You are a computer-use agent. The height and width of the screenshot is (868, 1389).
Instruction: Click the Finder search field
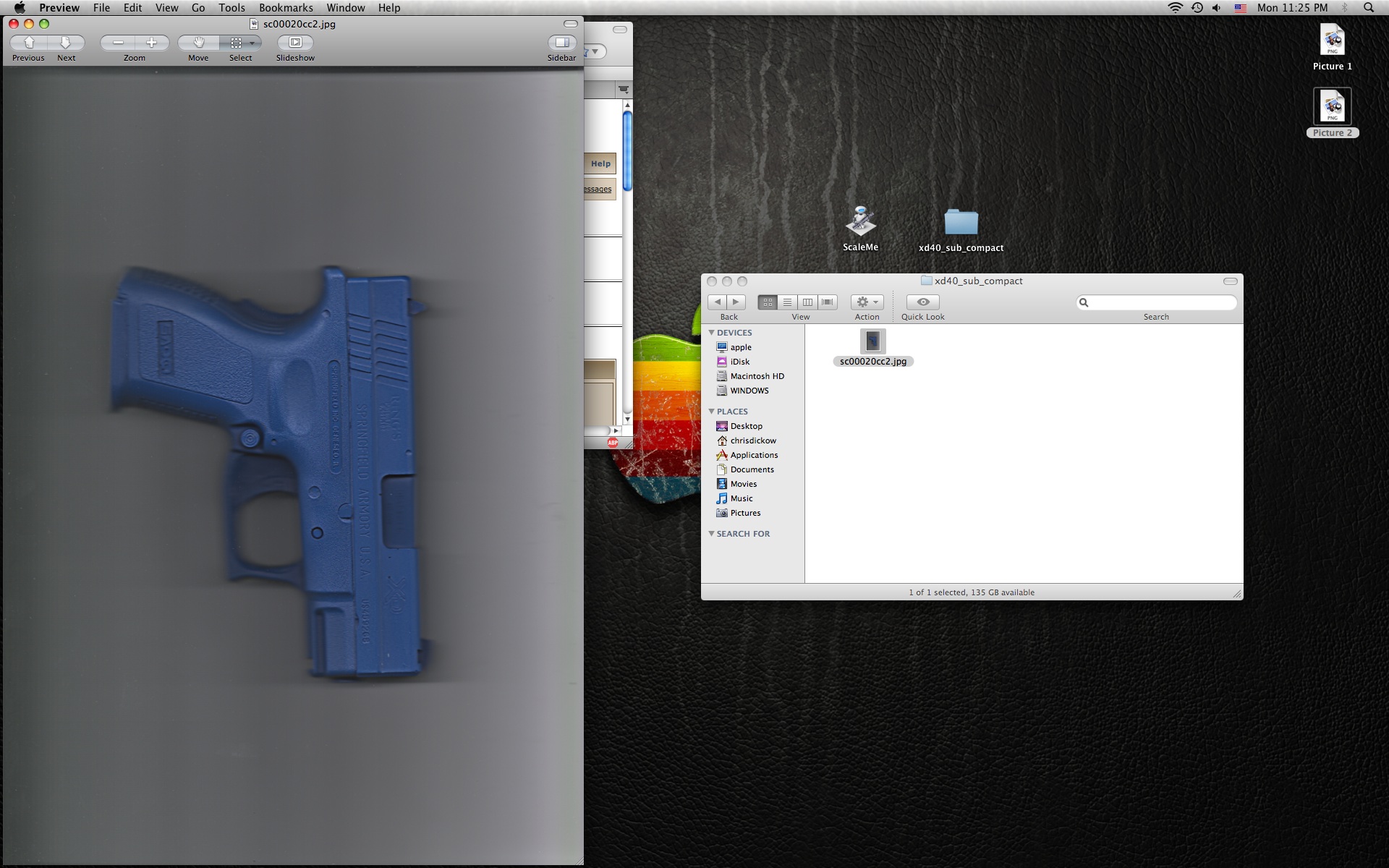(1161, 302)
